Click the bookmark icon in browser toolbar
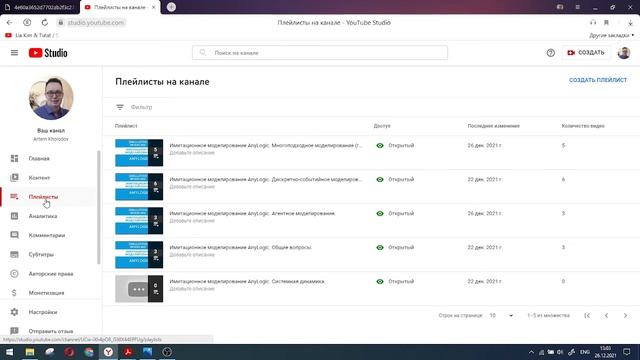640x360 pixels. [606, 22]
